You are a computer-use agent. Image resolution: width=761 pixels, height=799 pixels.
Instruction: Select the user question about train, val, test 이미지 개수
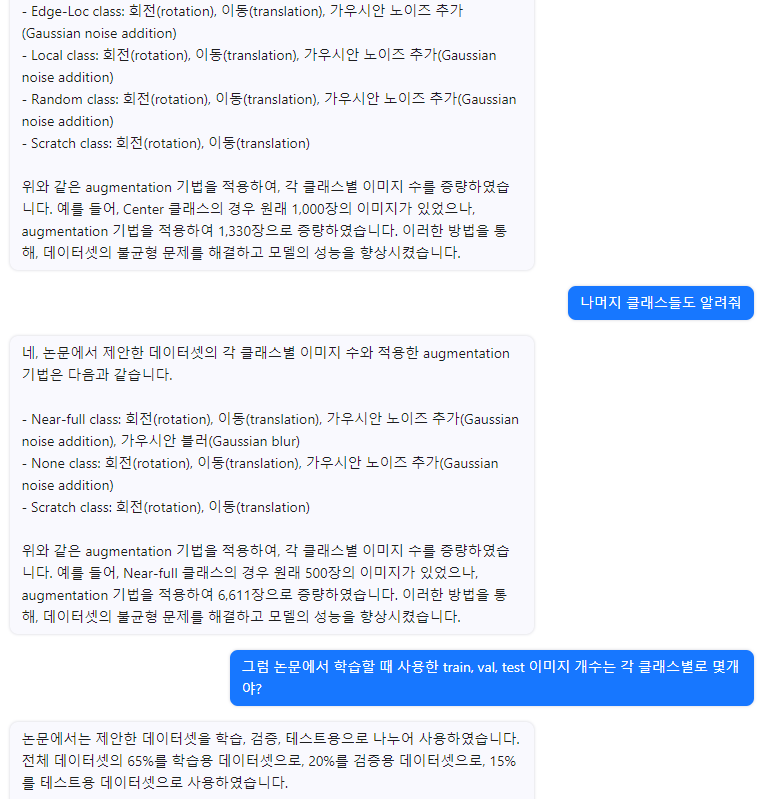point(491,678)
